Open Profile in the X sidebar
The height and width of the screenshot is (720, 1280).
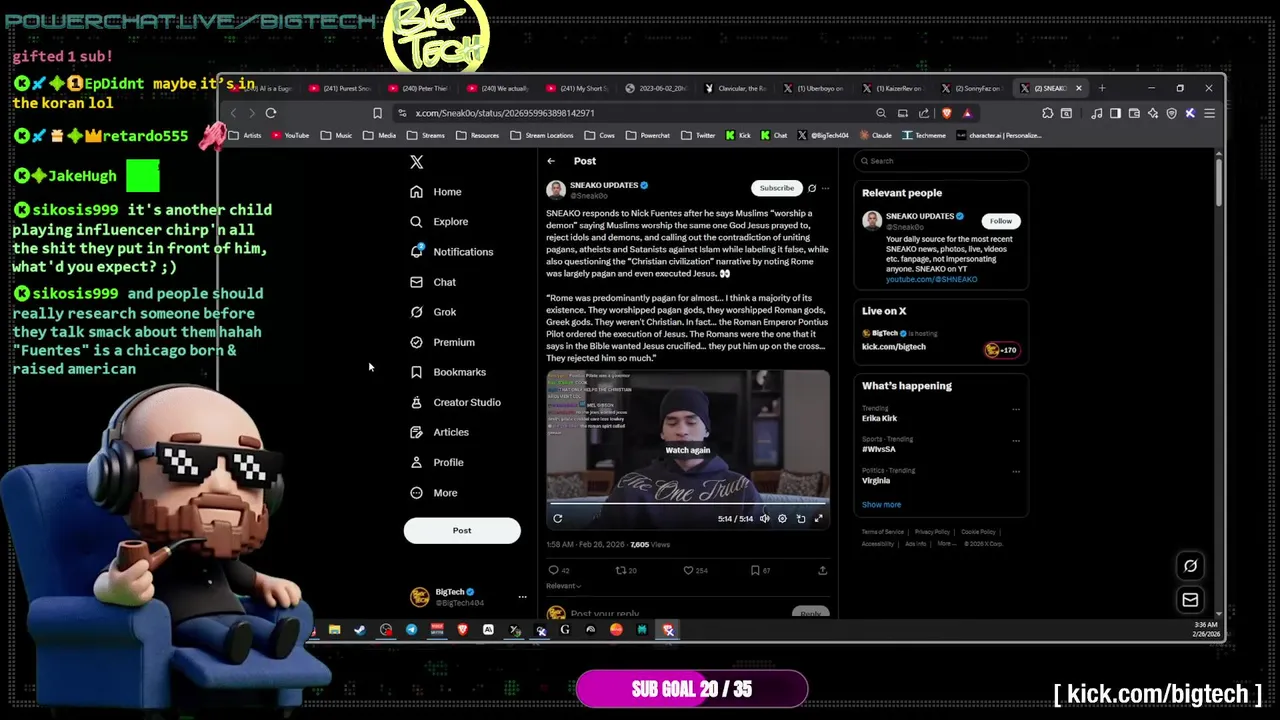(437, 462)
